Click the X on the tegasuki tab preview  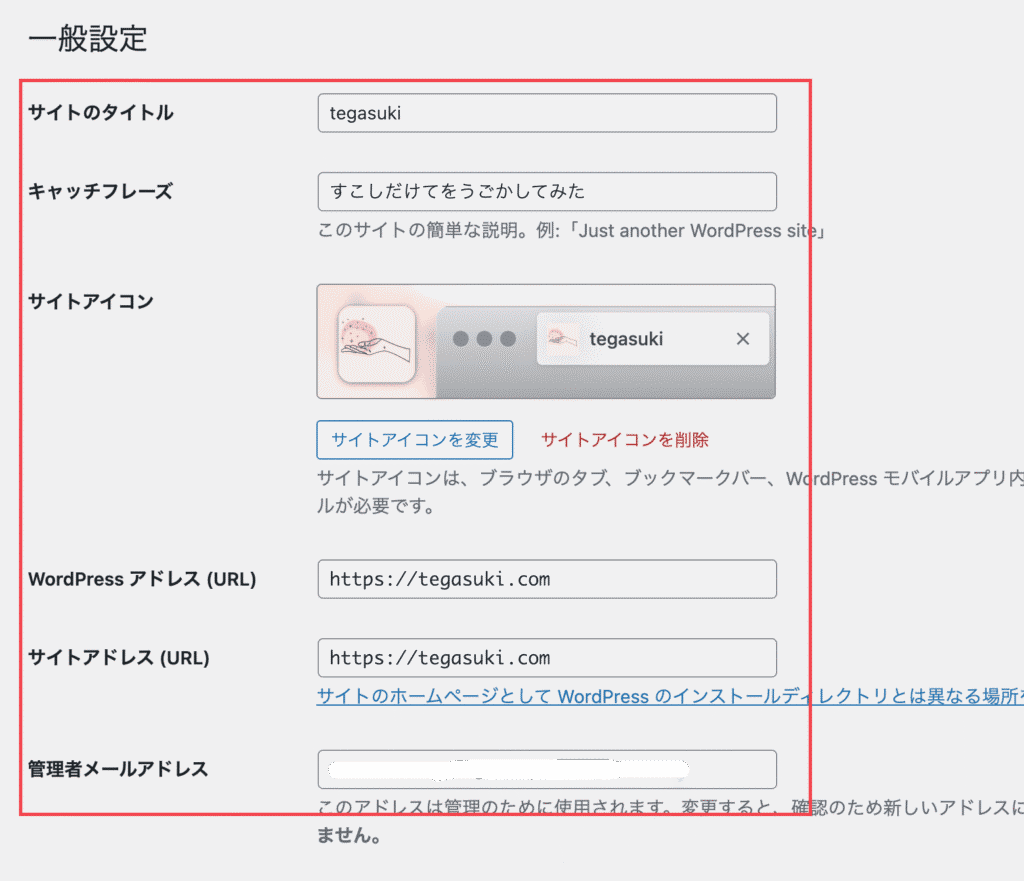click(x=742, y=339)
